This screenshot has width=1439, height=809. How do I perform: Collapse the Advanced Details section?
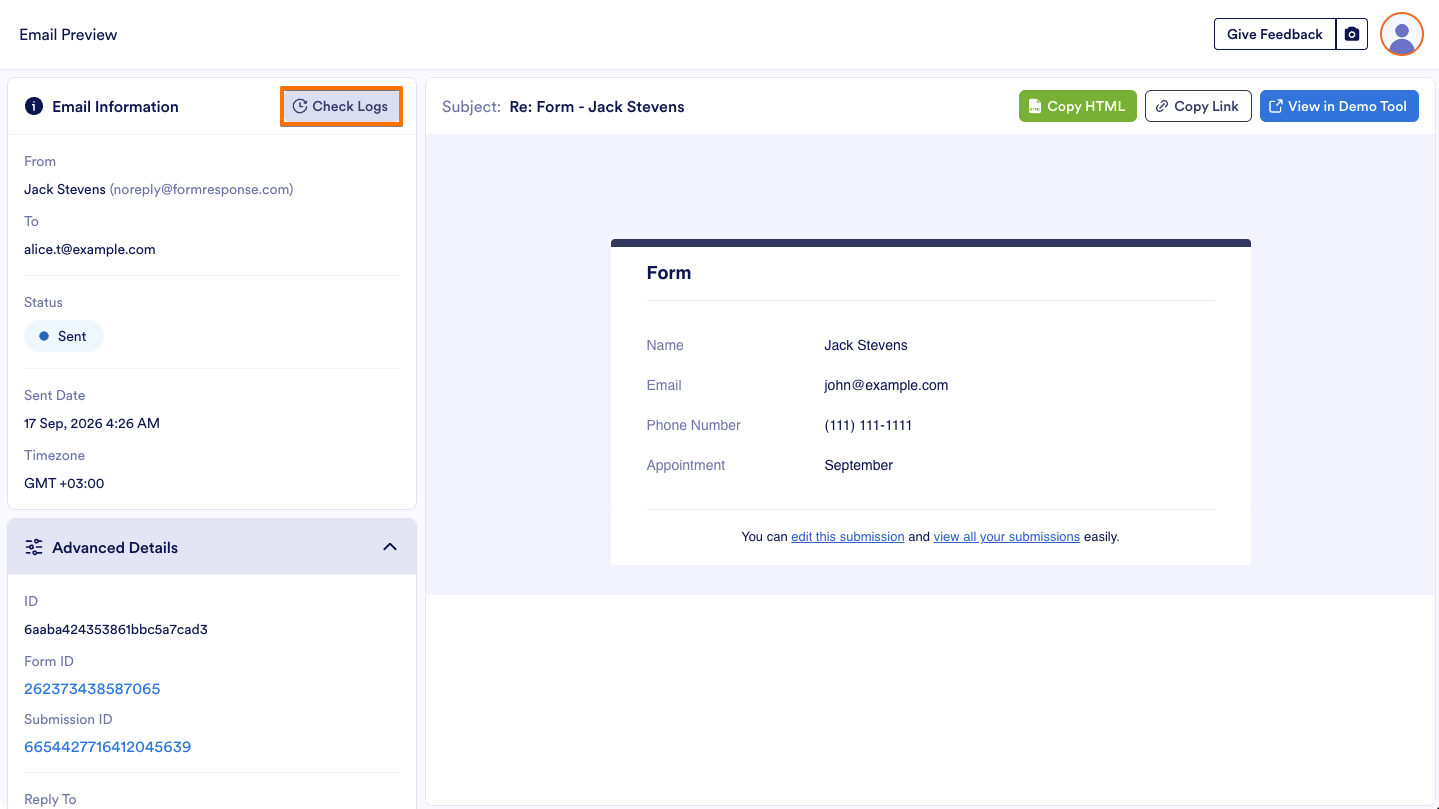click(x=390, y=547)
